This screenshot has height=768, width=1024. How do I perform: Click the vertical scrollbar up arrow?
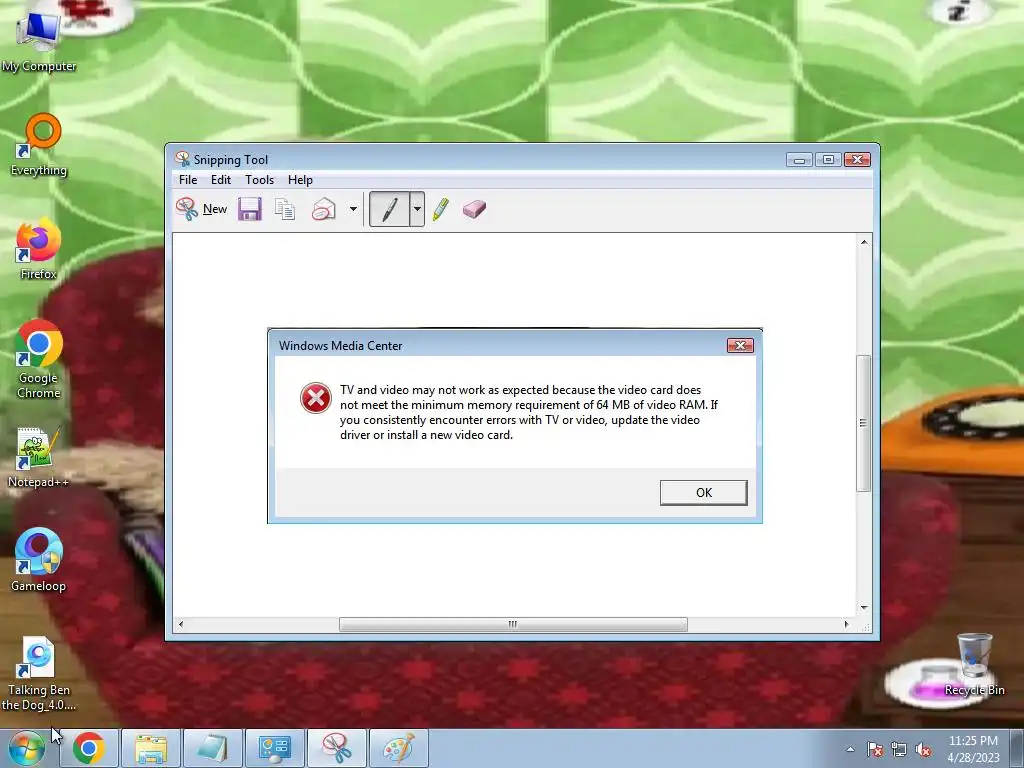point(864,242)
